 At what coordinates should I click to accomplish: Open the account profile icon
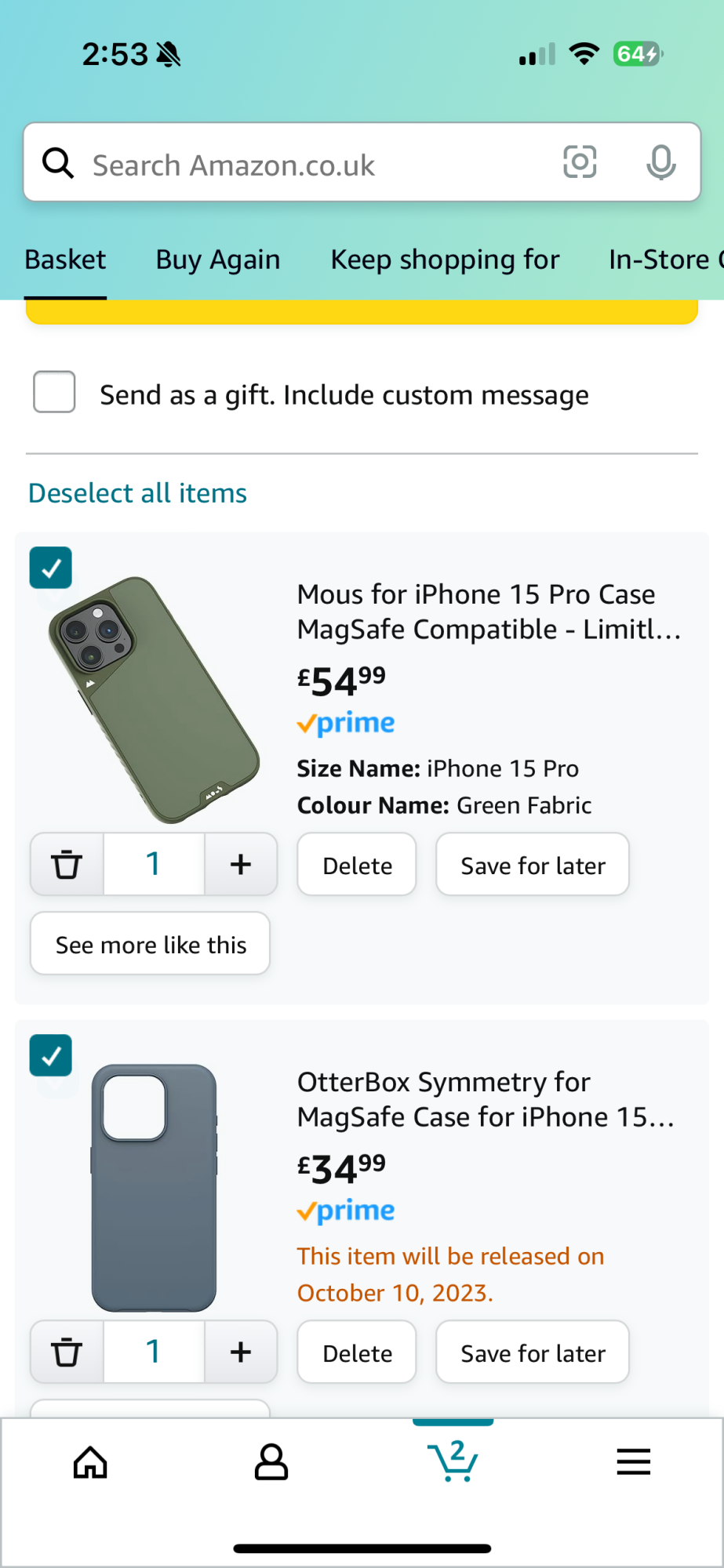pyautogui.click(x=271, y=1462)
